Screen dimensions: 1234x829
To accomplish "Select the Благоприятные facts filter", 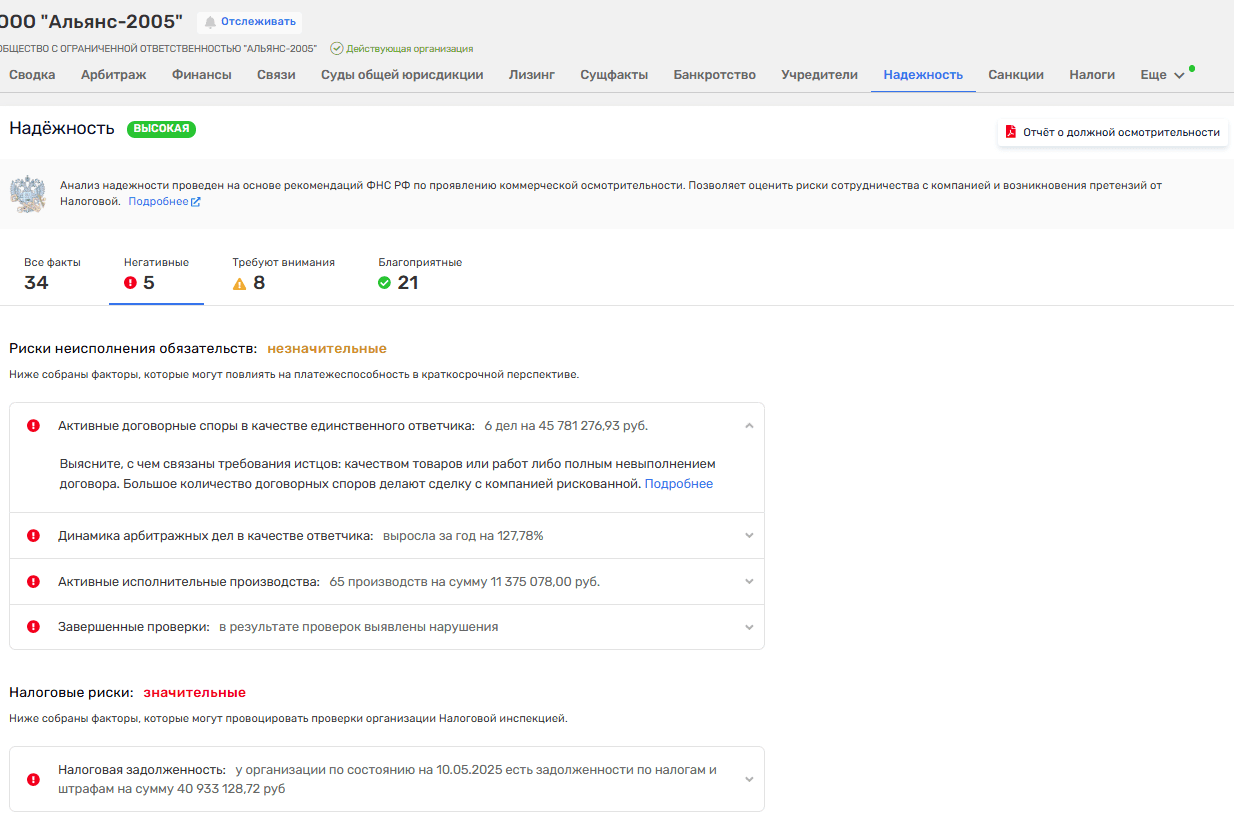I will tap(419, 274).
